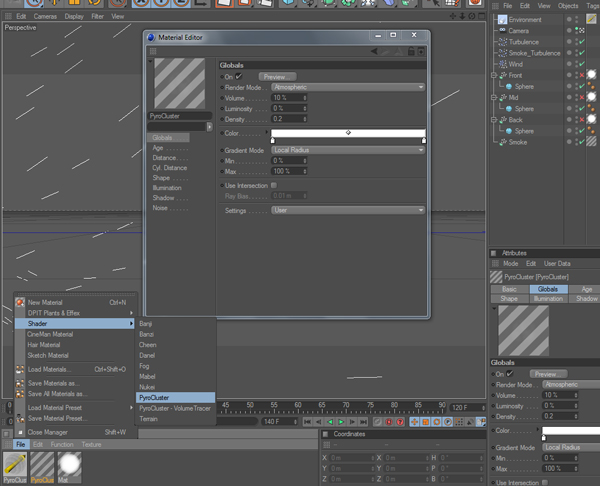Click the lock icon in Material Editor
The width and height of the screenshot is (600, 486).
[x=409, y=51]
